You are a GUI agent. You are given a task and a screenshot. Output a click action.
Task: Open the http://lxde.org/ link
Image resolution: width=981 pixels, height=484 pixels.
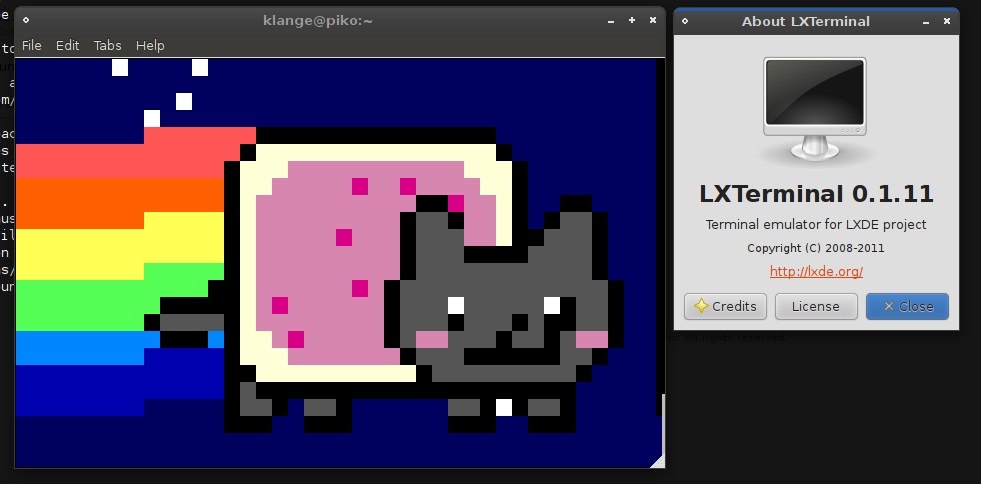816,271
